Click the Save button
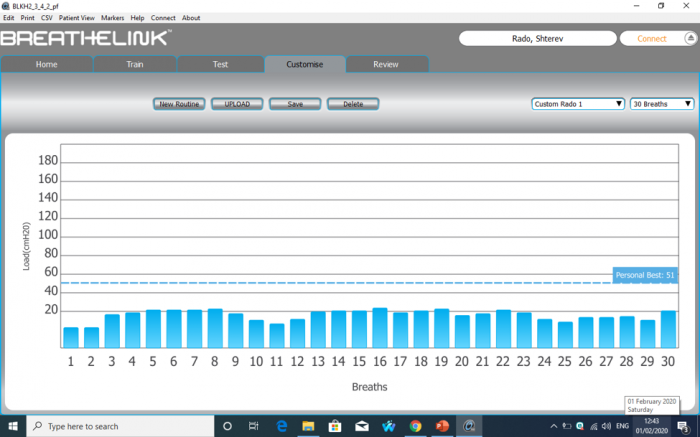The width and height of the screenshot is (700, 437). click(x=295, y=104)
